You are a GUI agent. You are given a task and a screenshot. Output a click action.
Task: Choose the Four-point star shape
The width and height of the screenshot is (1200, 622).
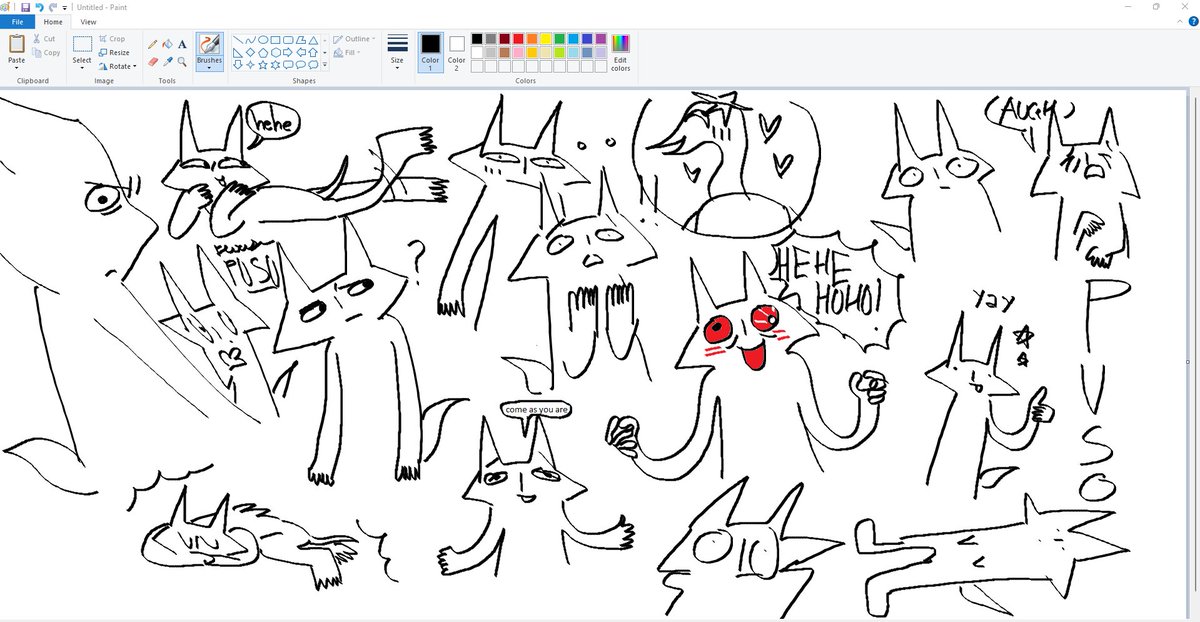[x=251, y=65]
